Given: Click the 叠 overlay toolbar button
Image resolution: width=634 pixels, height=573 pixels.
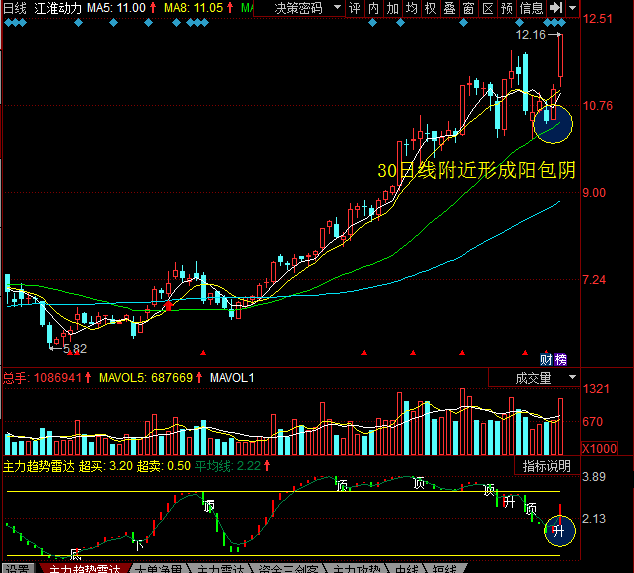Looking at the screenshot, I should click(450, 8).
